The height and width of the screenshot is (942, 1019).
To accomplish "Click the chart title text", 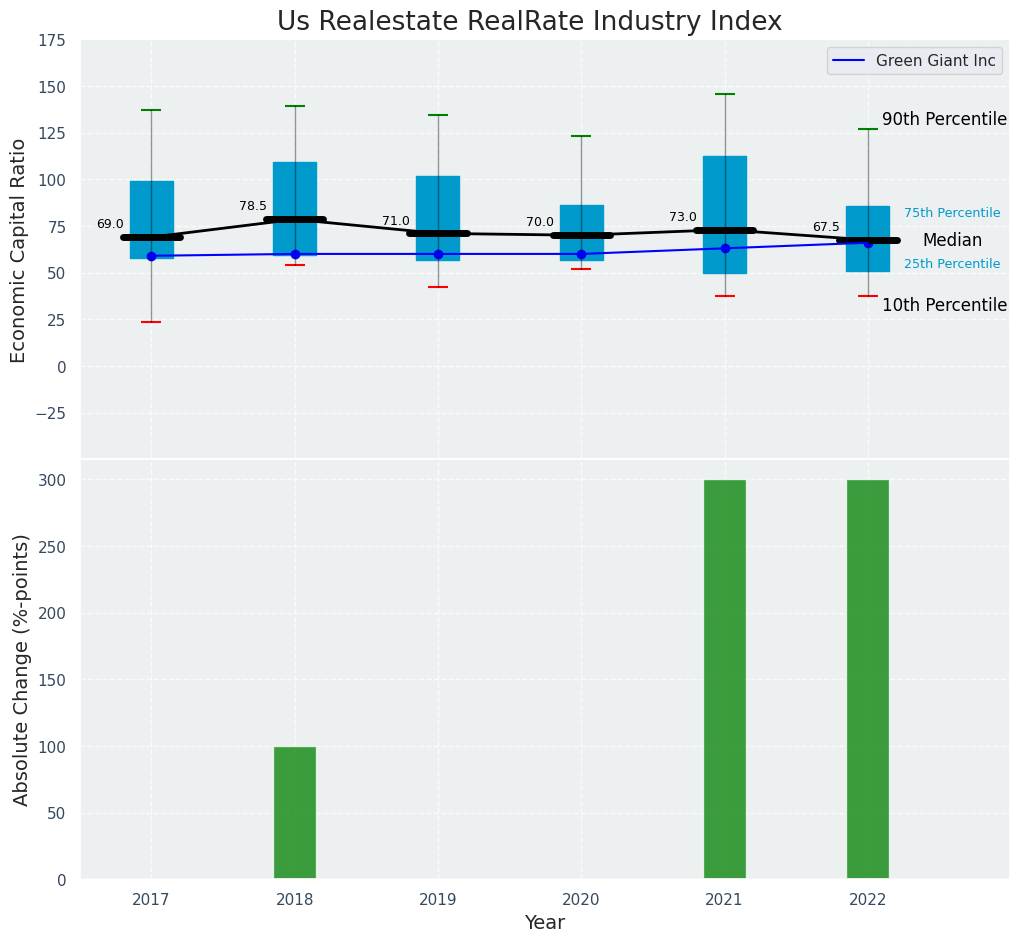I will point(529,22).
